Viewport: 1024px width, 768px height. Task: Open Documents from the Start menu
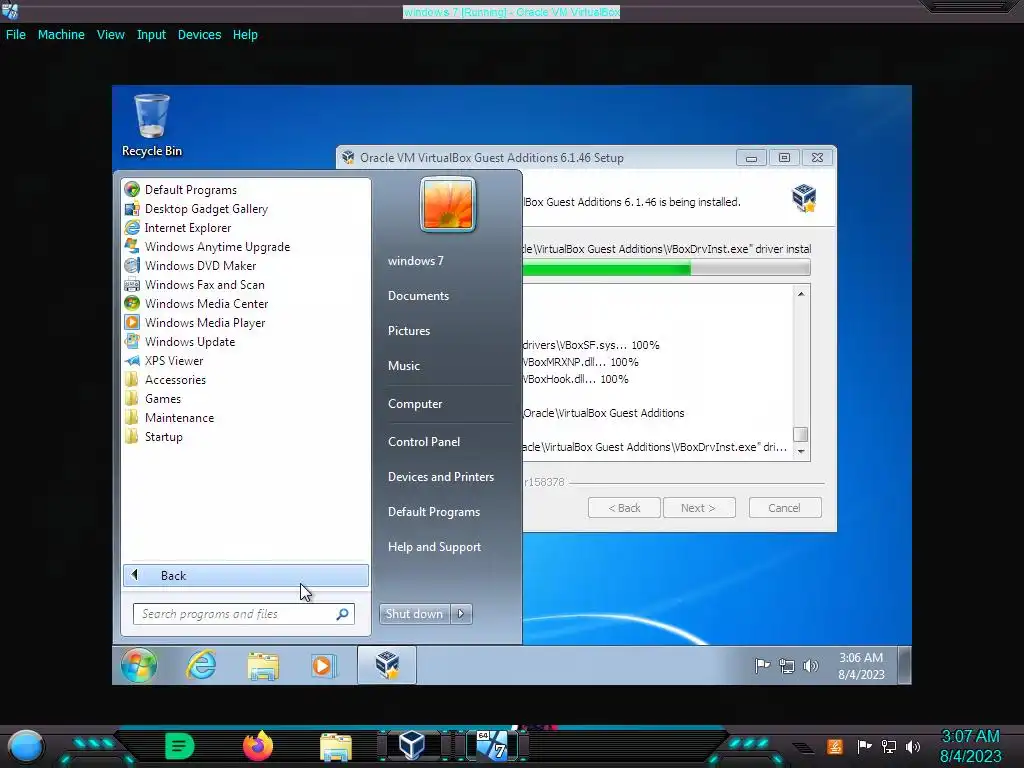[x=419, y=295]
